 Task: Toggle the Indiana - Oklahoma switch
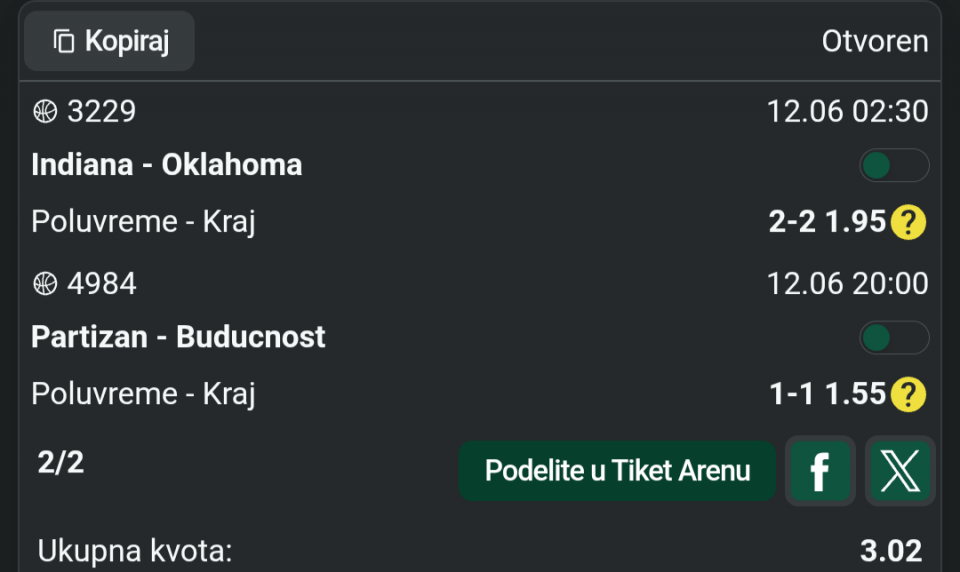tap(894, 165)
